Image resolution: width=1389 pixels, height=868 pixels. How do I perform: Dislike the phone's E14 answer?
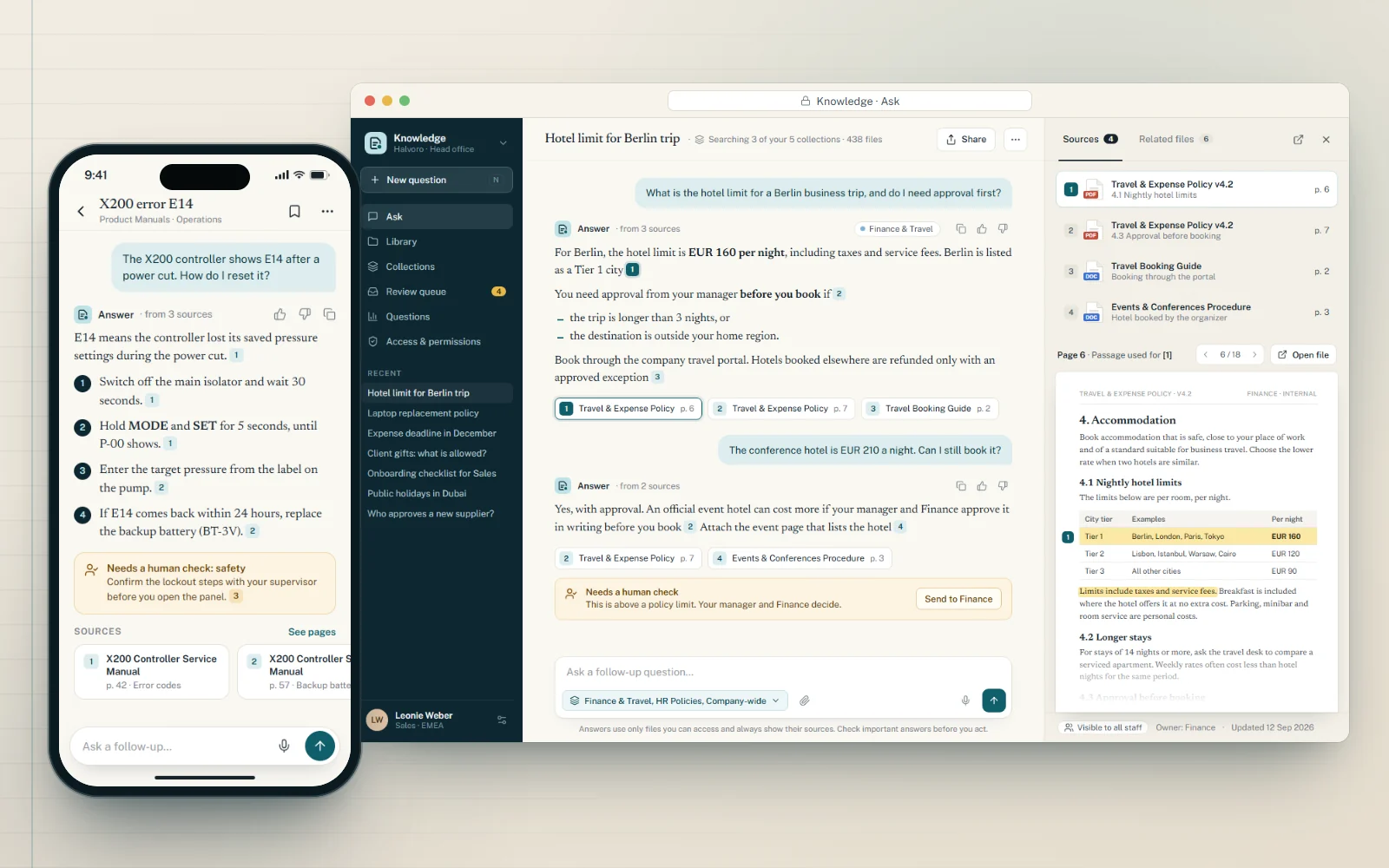(x=305, y=314)
